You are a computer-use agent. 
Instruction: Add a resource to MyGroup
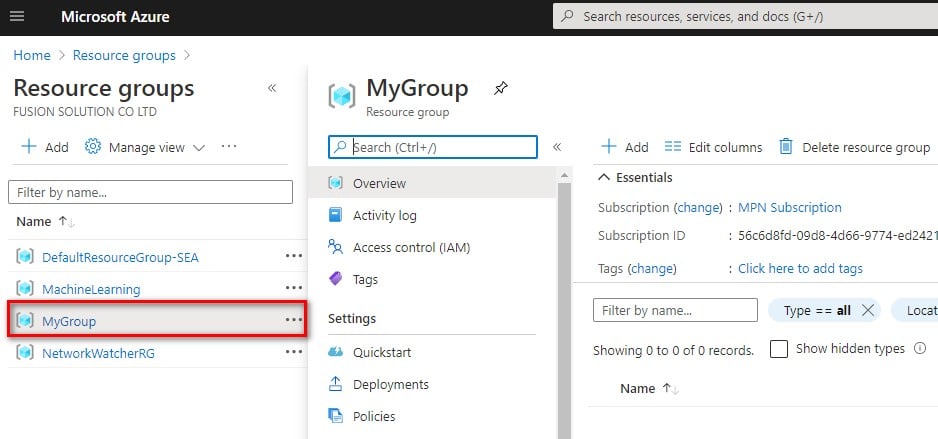(x=625, y=147)
